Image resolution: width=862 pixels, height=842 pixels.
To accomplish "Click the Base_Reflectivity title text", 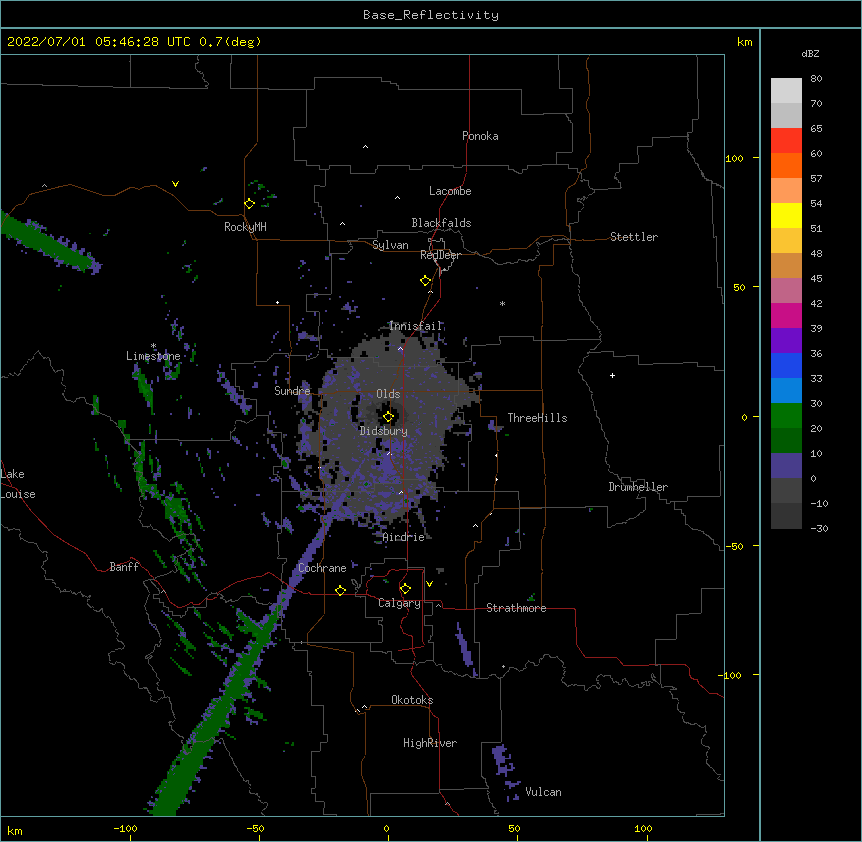I will 431,15.
